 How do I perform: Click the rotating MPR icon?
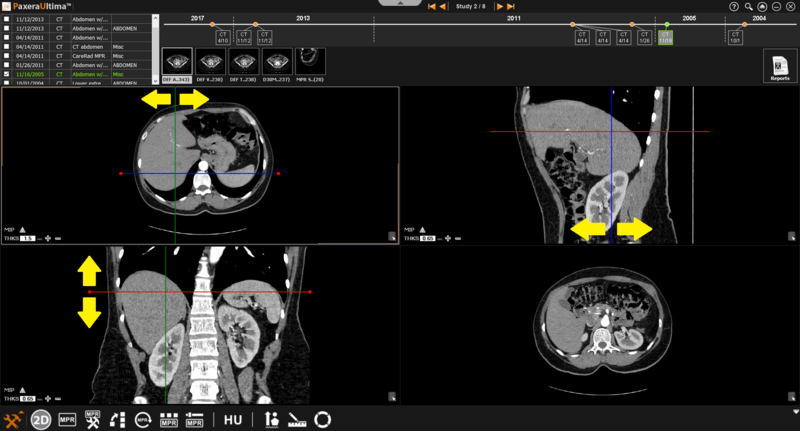[143, 420]
